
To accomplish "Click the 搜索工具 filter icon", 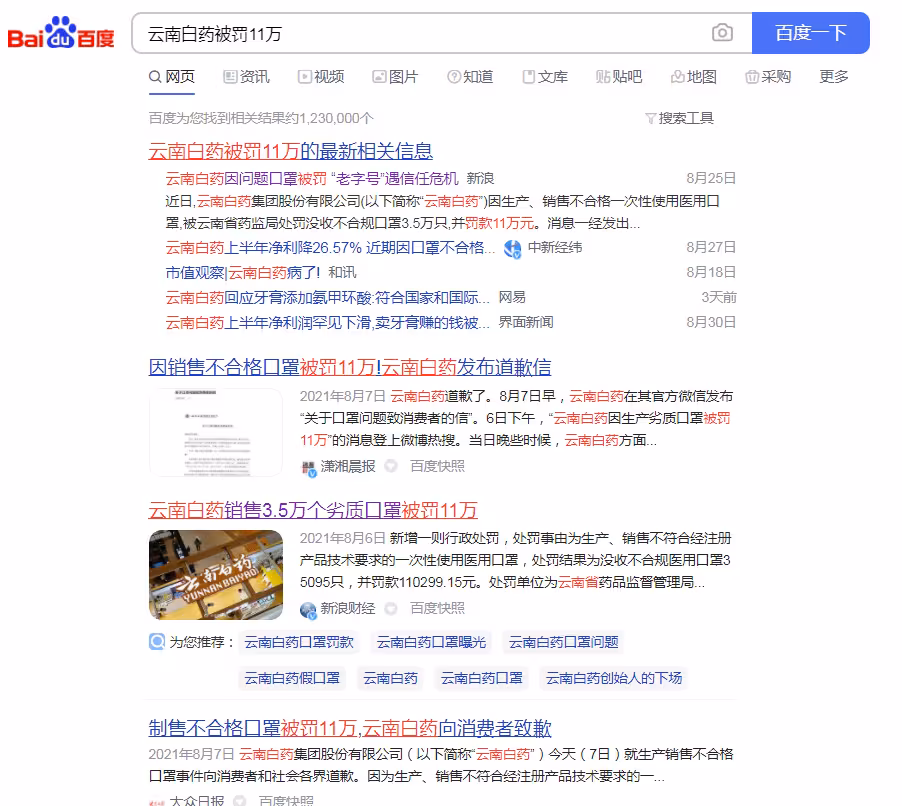I will point(650,119).
